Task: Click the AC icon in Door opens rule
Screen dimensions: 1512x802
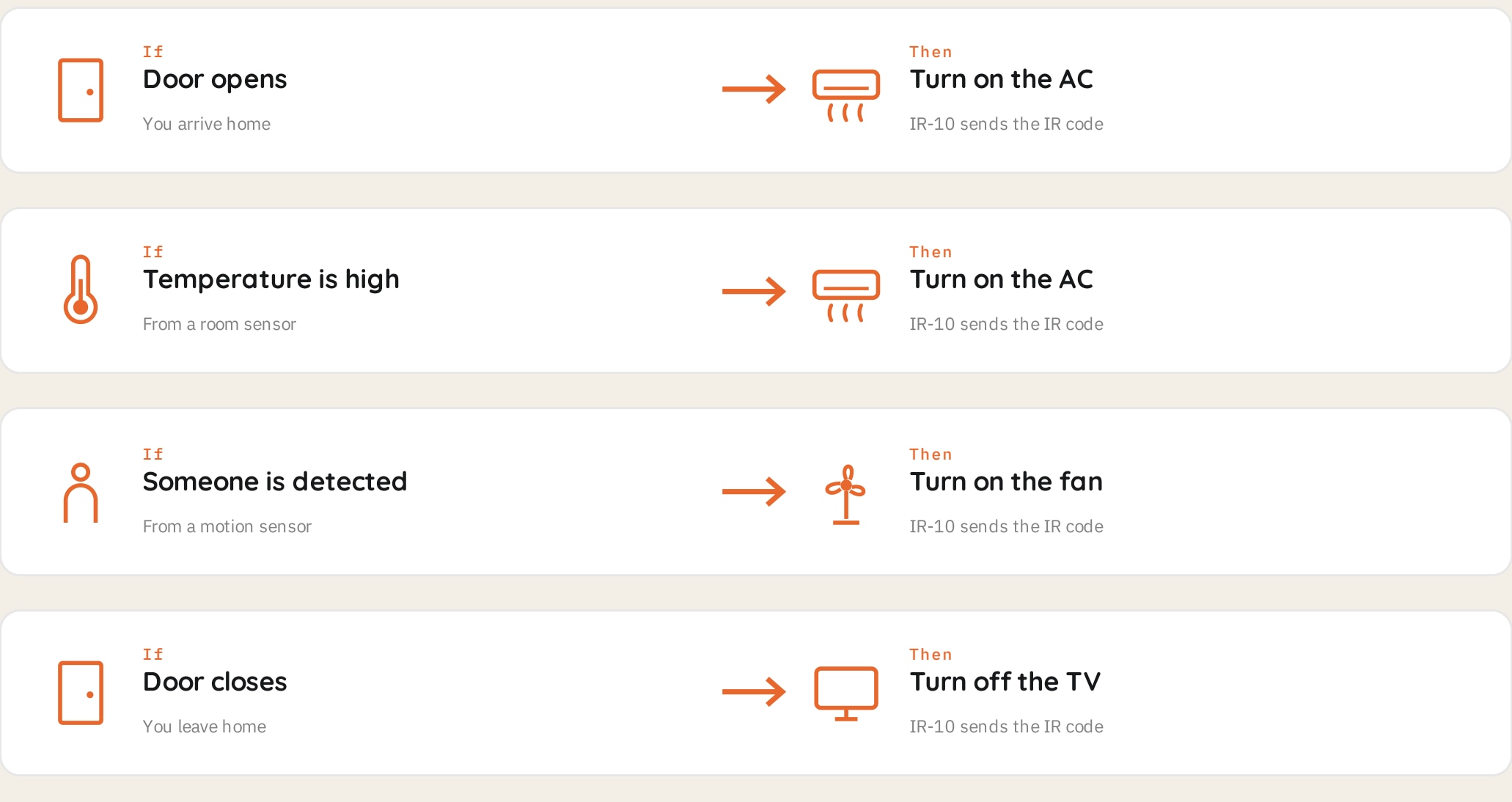Action: (x=846, y=95)
